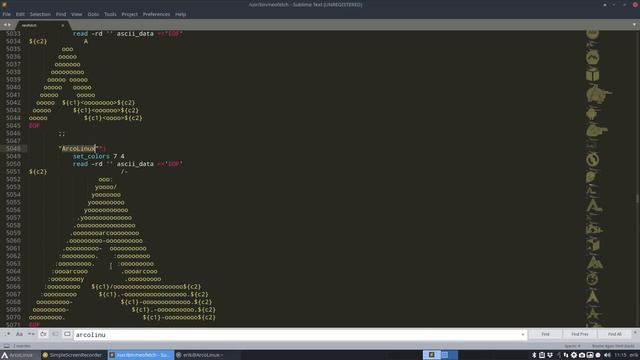Click line number 5045 in gutter
The image size is (640, 360).
(13, 126)
